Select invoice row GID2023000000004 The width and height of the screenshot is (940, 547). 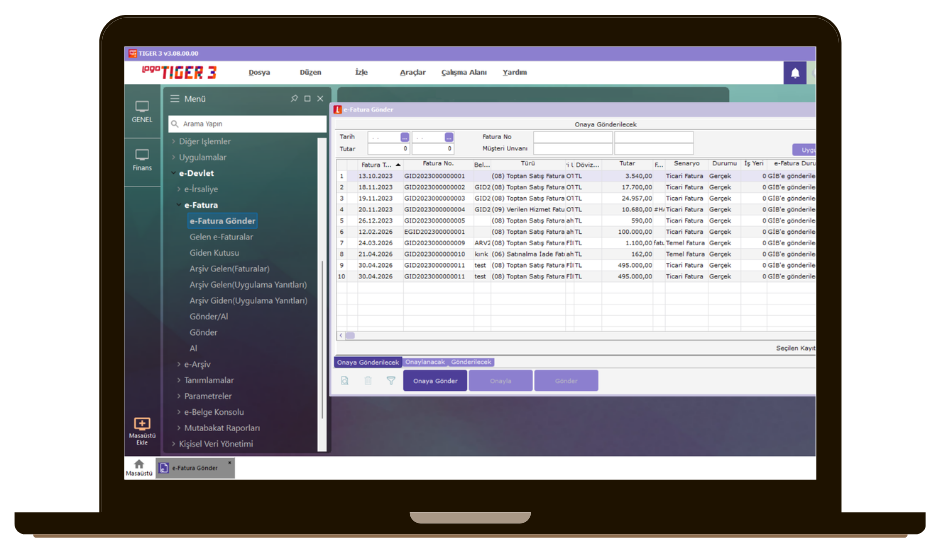(576, 210)
